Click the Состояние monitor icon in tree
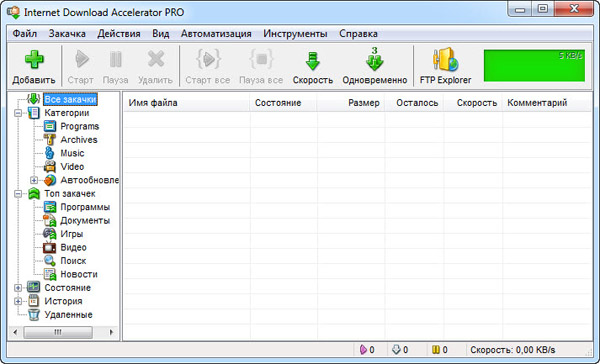Viewport: 600px width, 364px height. click(34, 287)
